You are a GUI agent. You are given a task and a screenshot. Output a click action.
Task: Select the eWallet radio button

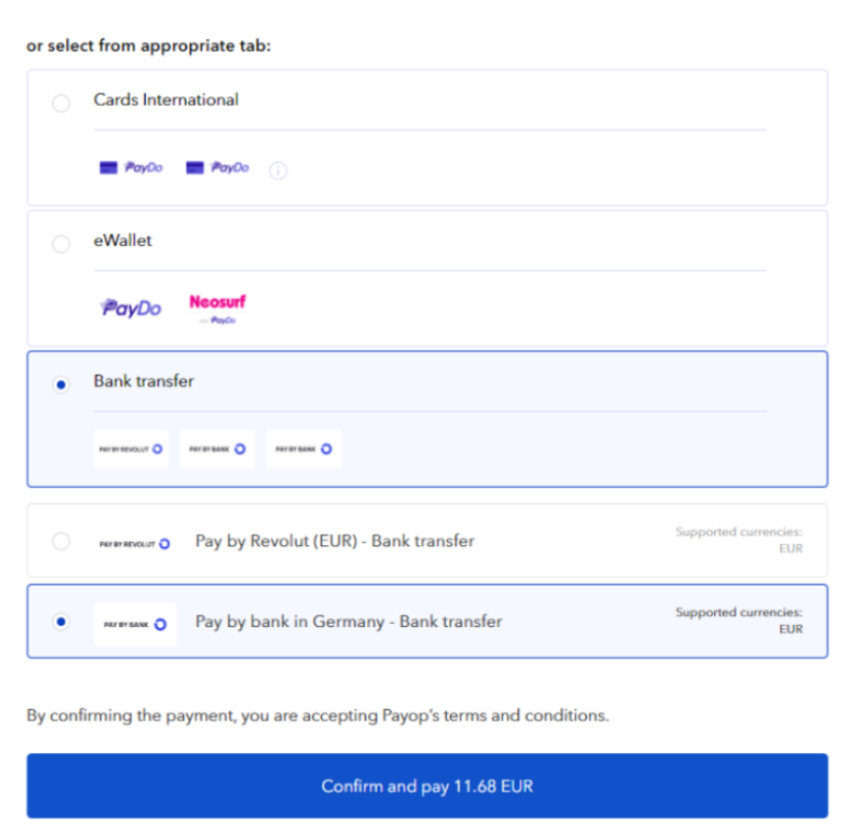[61, 244]
